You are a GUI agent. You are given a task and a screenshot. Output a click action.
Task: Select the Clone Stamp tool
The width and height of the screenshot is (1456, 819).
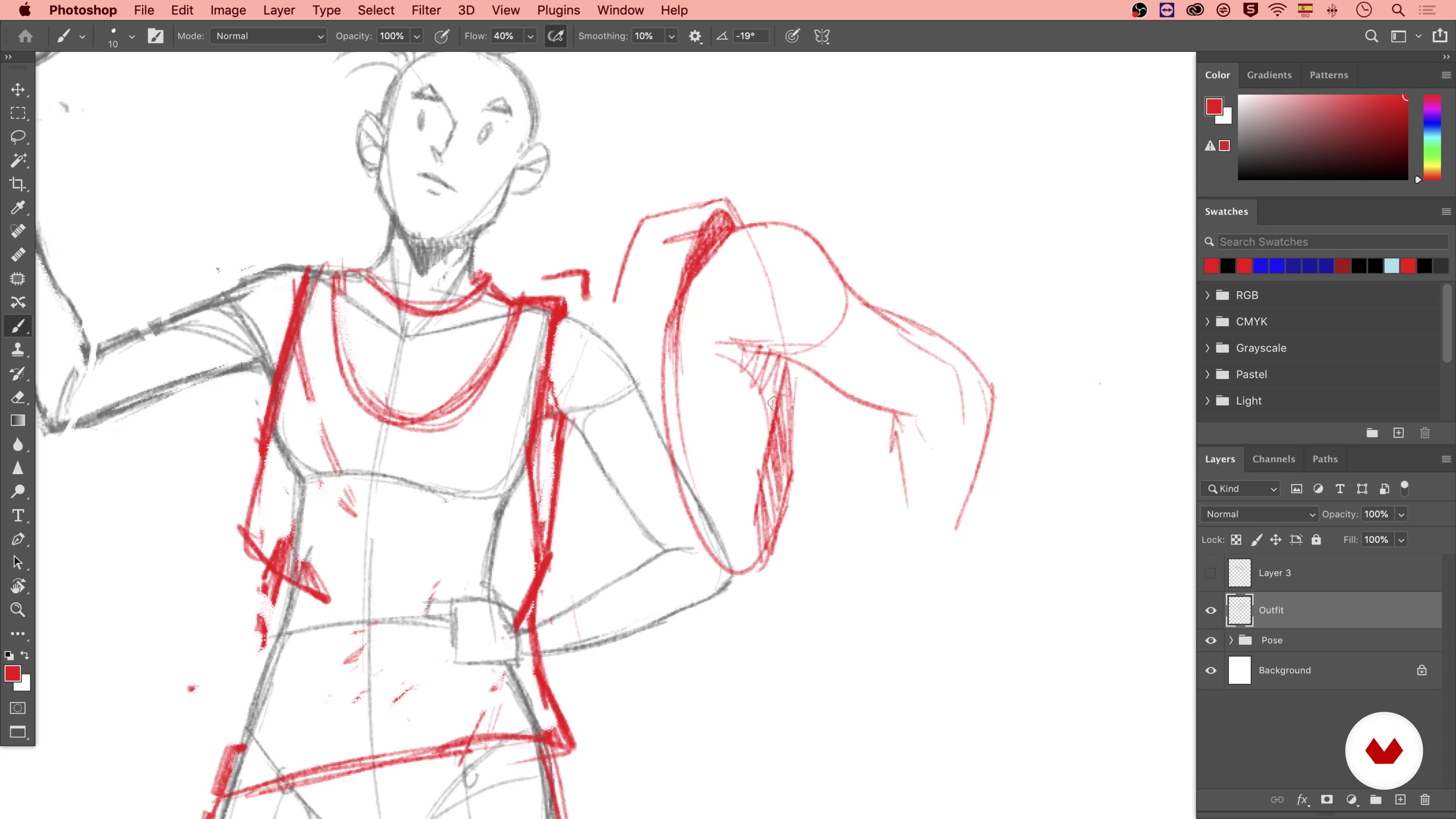(17, 350)
